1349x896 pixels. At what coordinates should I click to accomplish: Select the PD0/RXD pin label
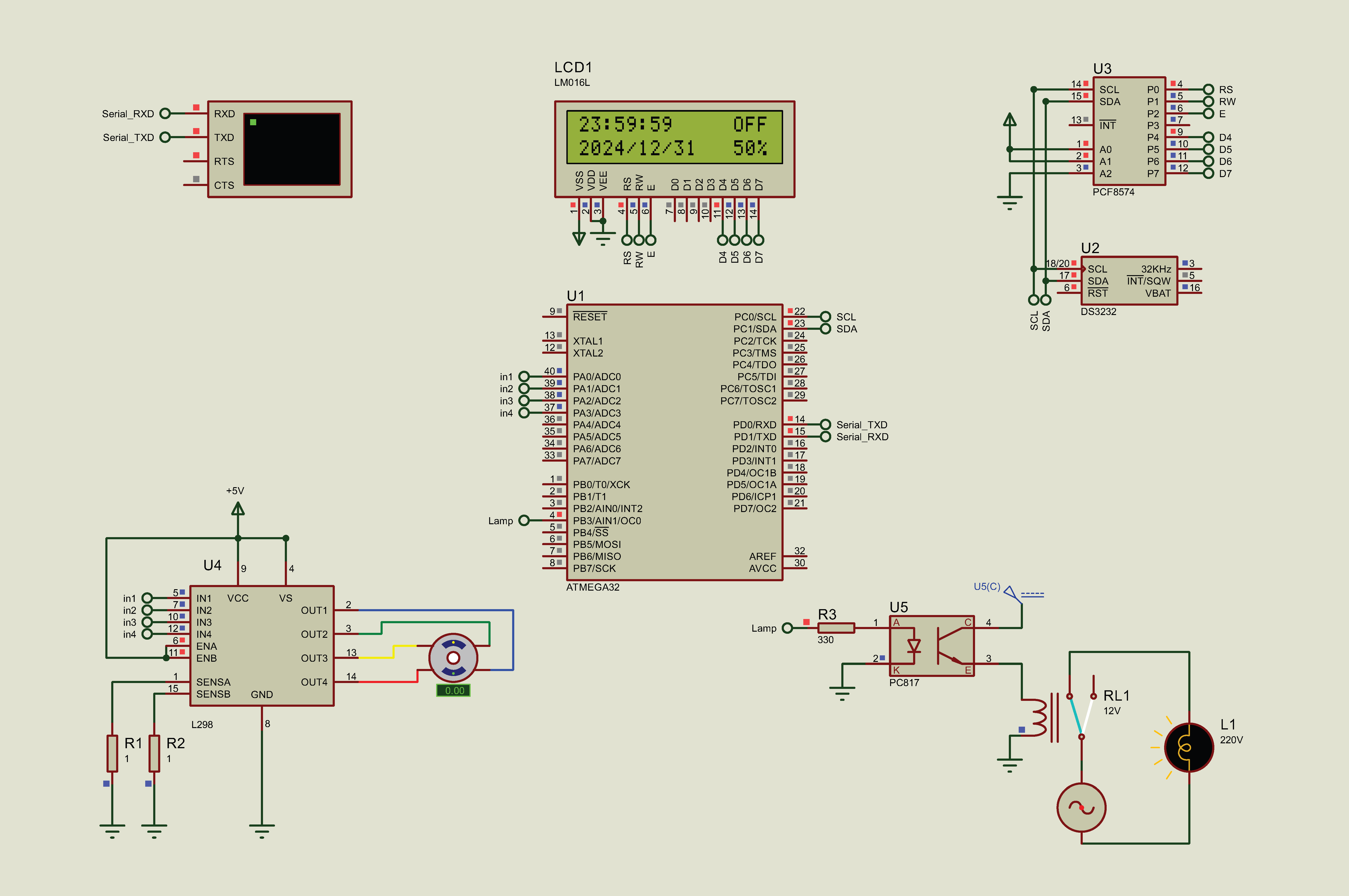click(x=755, y=425)
